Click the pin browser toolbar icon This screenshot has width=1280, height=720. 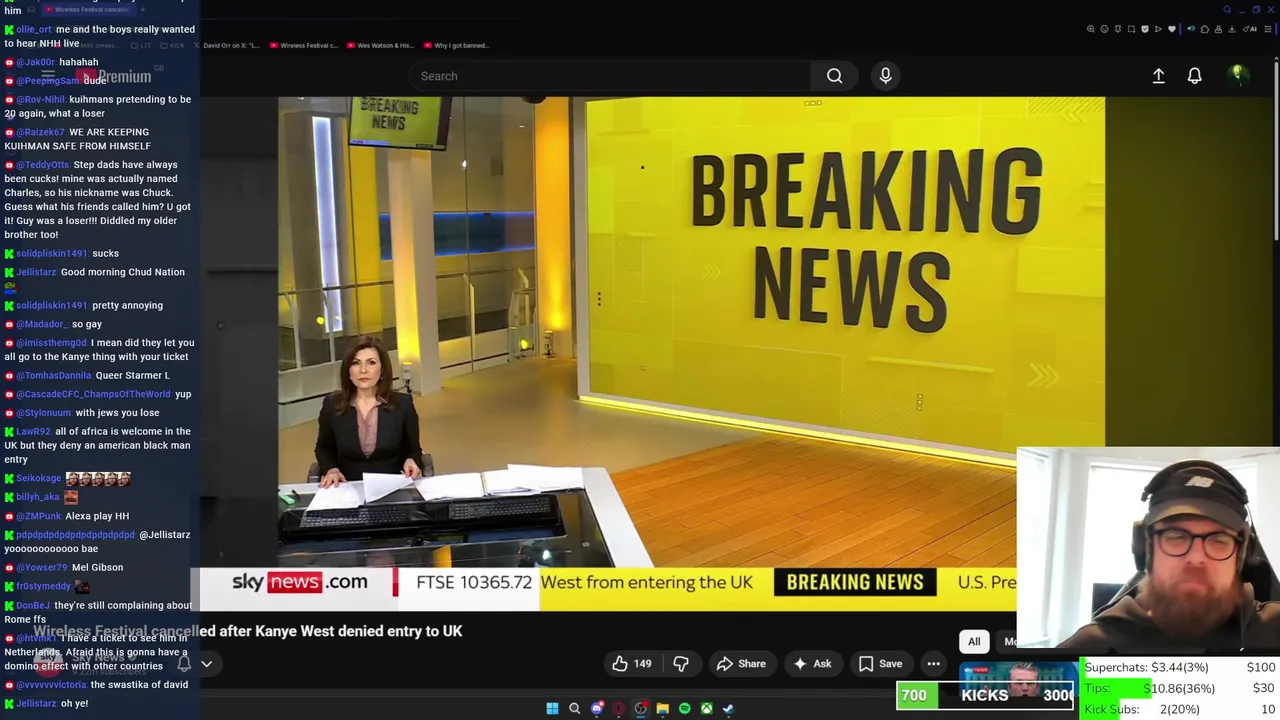click(x=1118, y=29)
